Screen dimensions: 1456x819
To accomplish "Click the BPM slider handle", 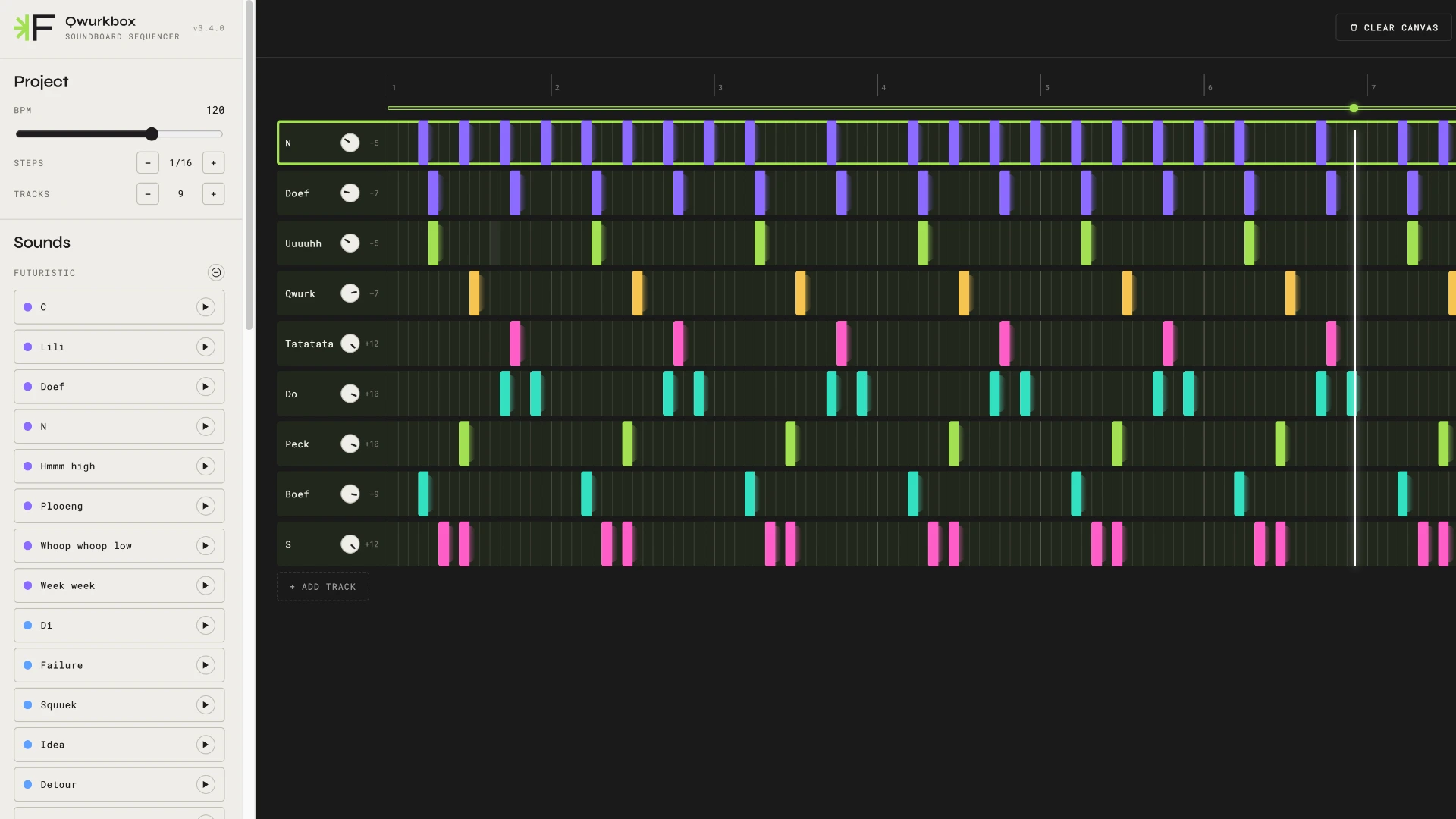I will [x=152, y=134].
